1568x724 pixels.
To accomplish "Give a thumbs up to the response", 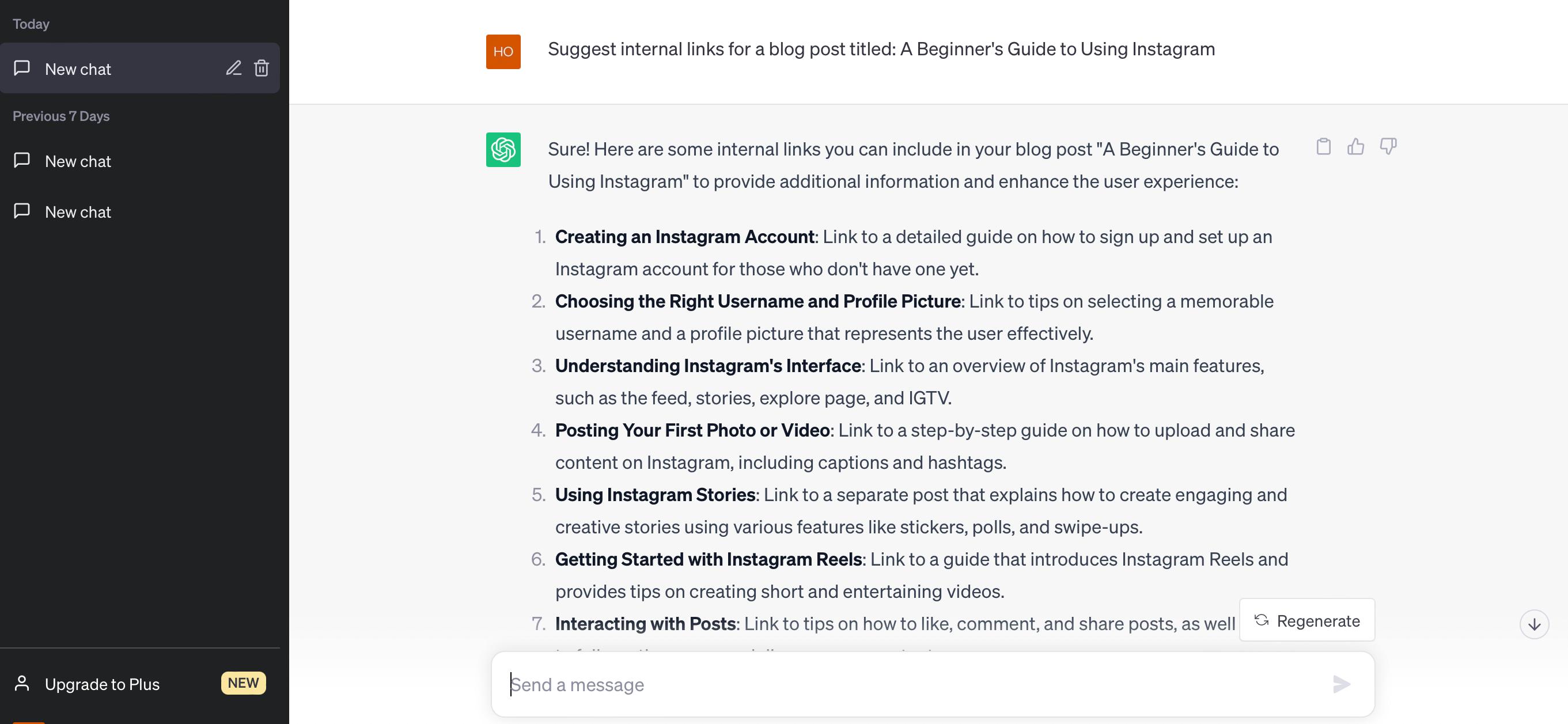I will 1355,146.
